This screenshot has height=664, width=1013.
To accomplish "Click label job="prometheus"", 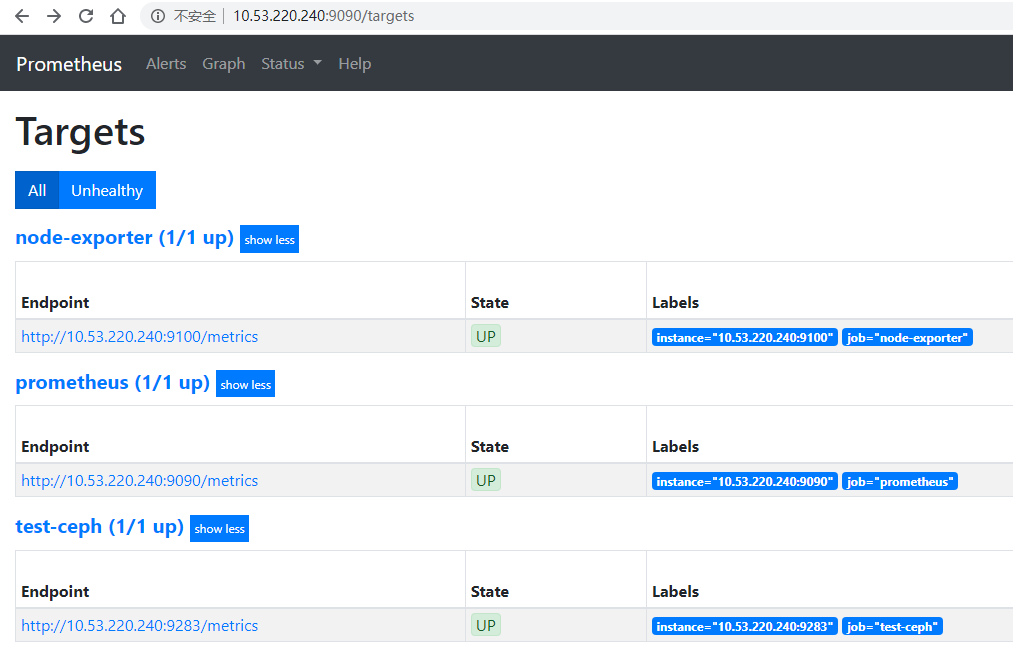I will tap(900, 481).
